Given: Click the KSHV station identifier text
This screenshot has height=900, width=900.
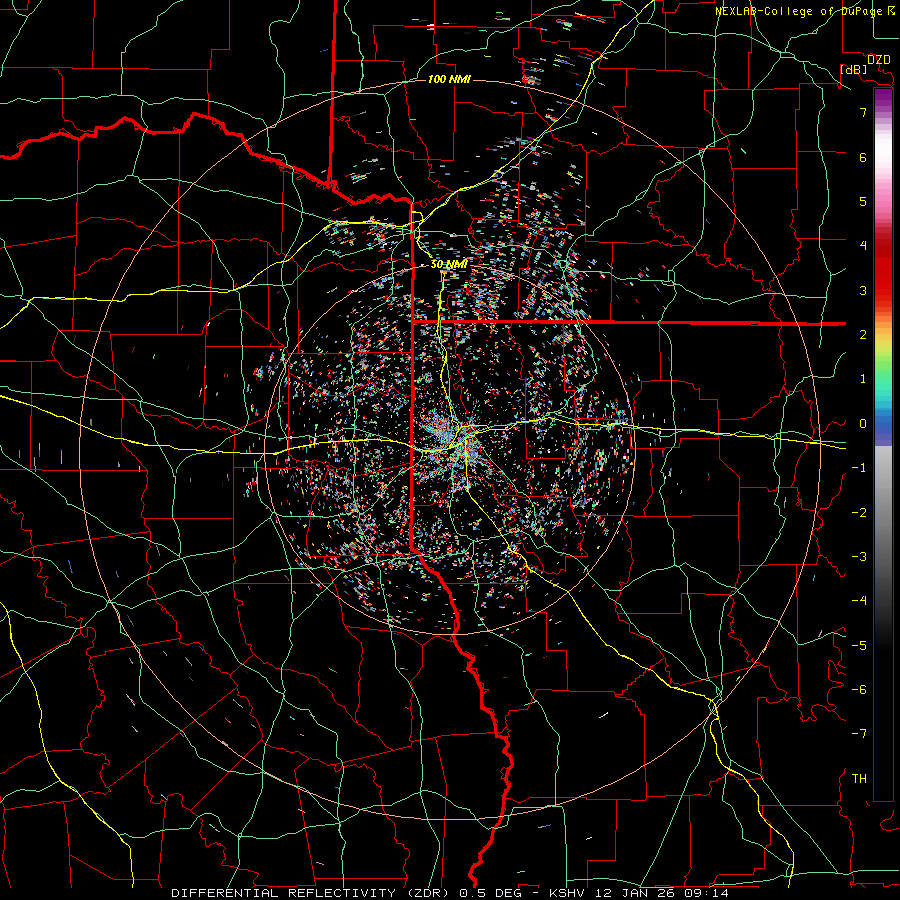Looking at the screenshot, I should coord(569,893).
